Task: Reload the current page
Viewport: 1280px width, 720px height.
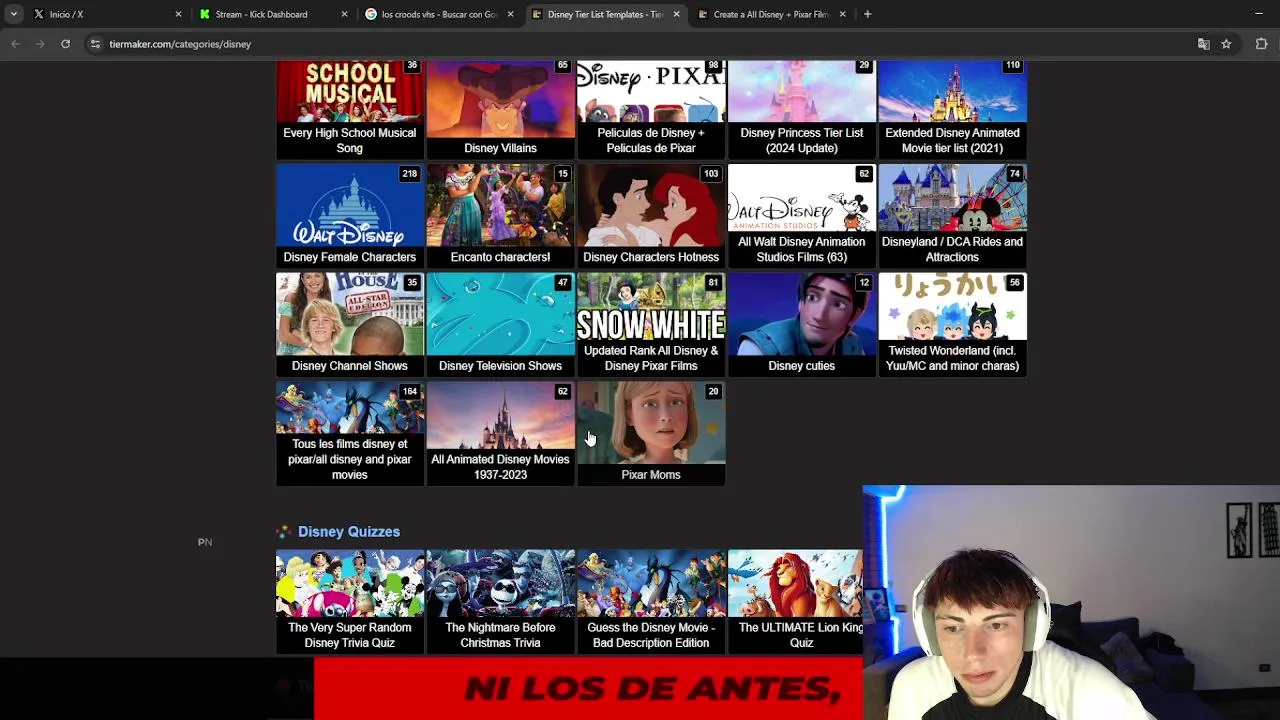Action: [x=65, y=44]
